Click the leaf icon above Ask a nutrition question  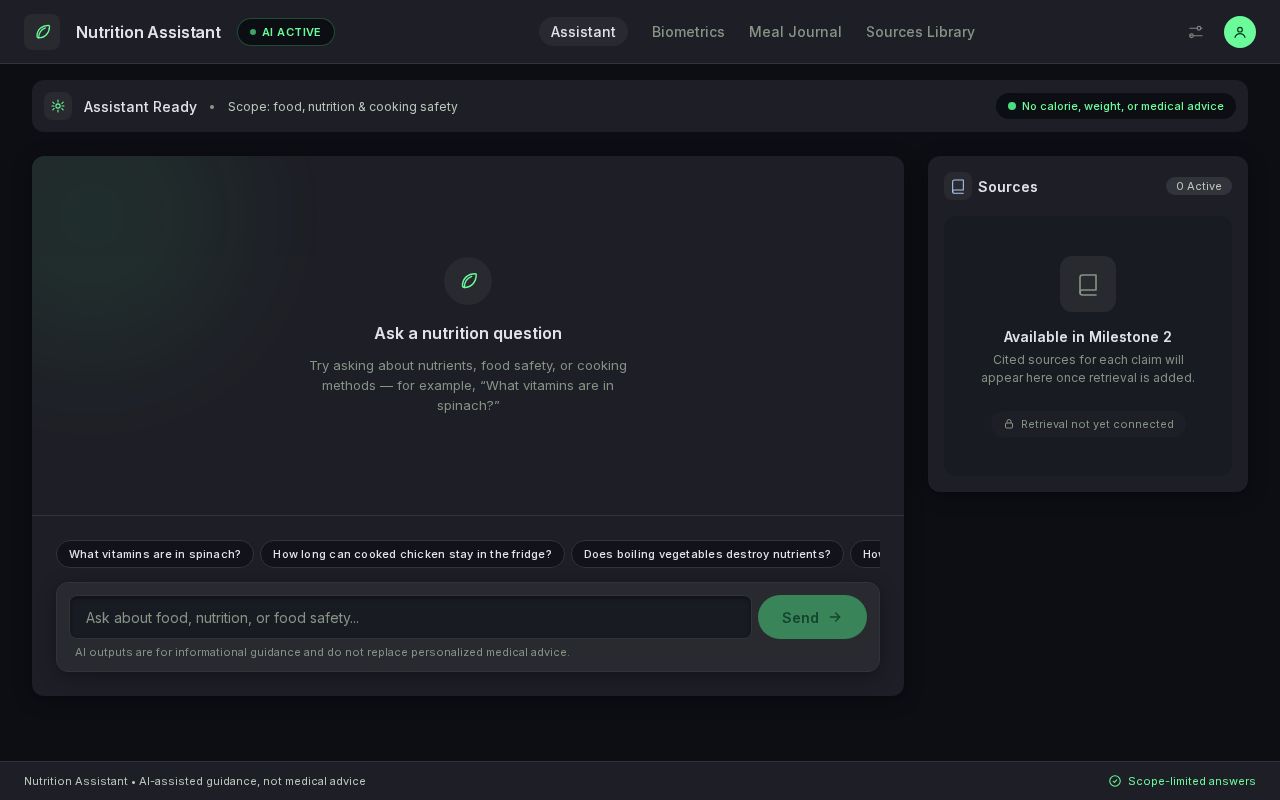[x=468, y=281]
